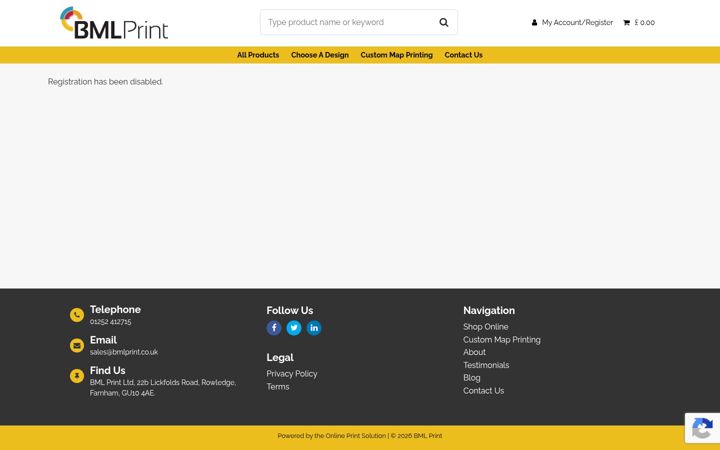Open the Terms link

tap(278, 387)
